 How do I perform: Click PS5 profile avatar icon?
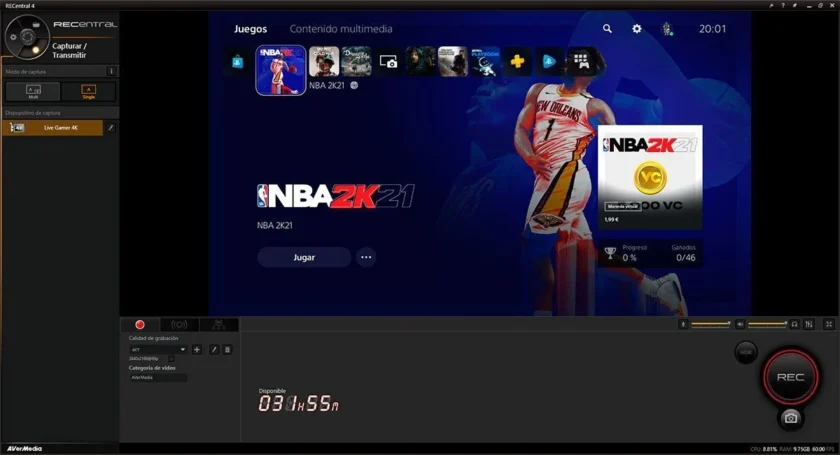667,29
